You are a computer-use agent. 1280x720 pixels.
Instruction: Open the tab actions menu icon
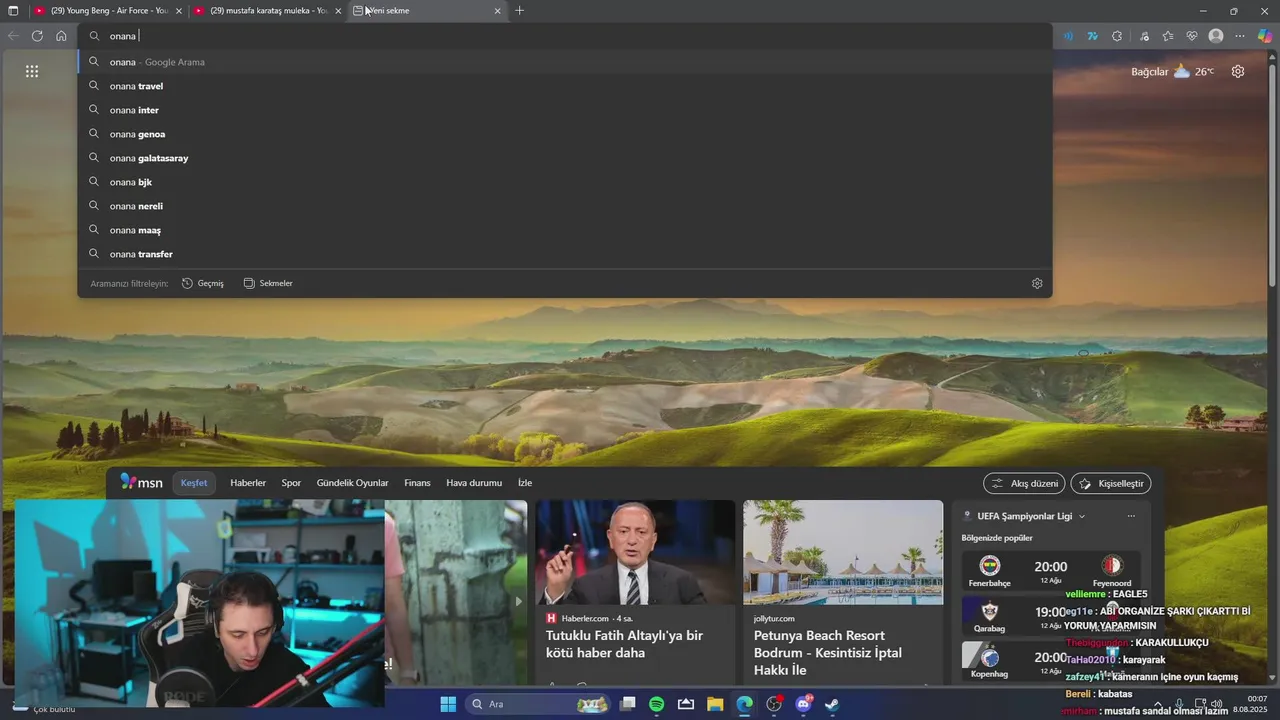pyautogui.click(x=13, y=11)
